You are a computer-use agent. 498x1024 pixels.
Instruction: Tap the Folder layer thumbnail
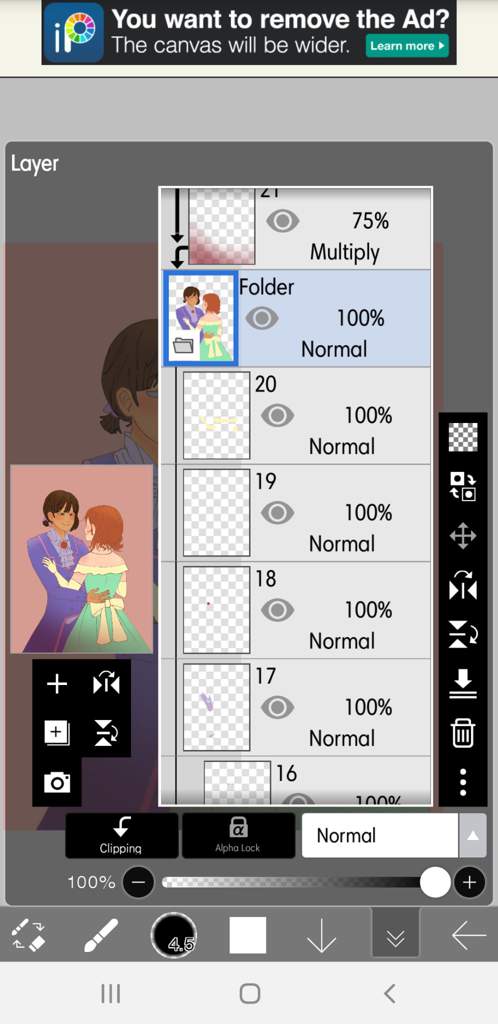200,319
